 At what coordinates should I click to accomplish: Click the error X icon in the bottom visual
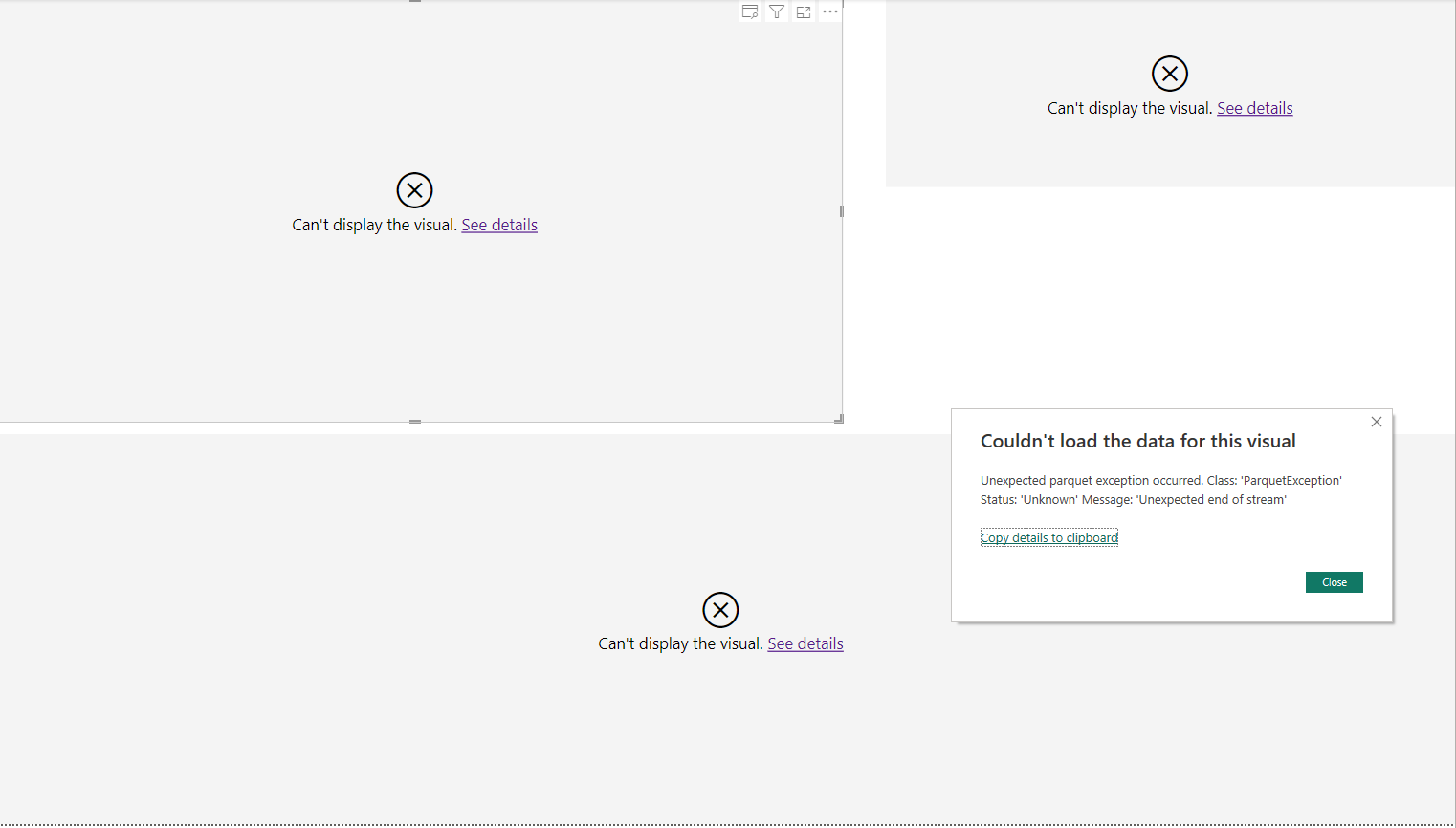720,610
